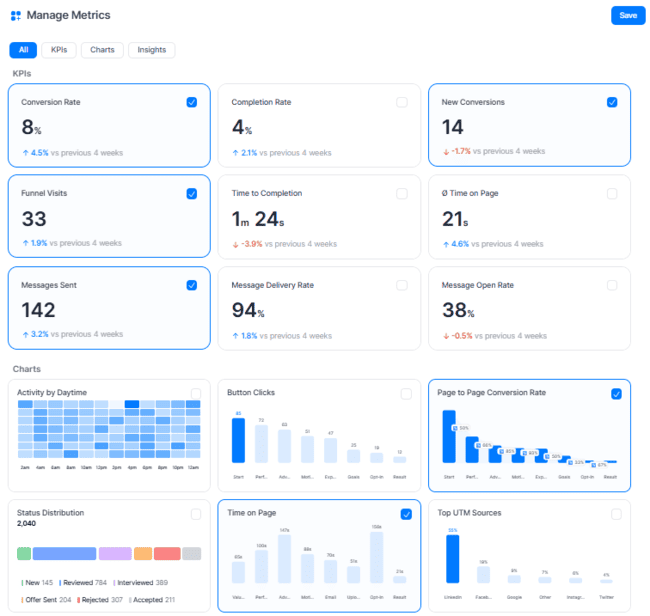Screen dimensions: 650x616
Task: Click the '1m 24s' Time to Completion value
Action: pos(258,219)
